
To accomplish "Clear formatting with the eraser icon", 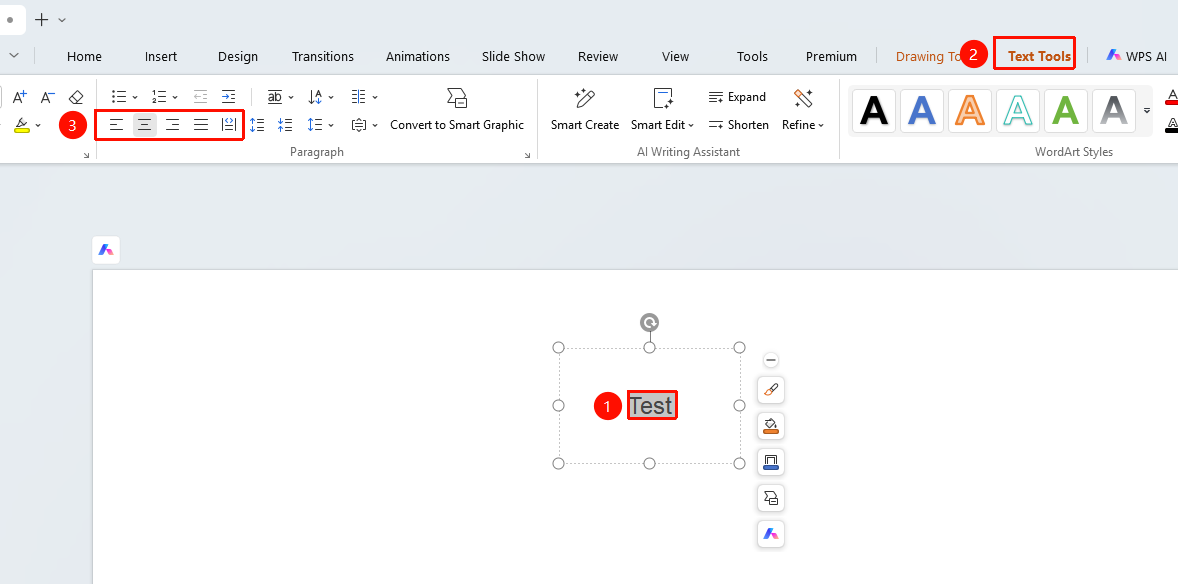I will tap(76, 97).
